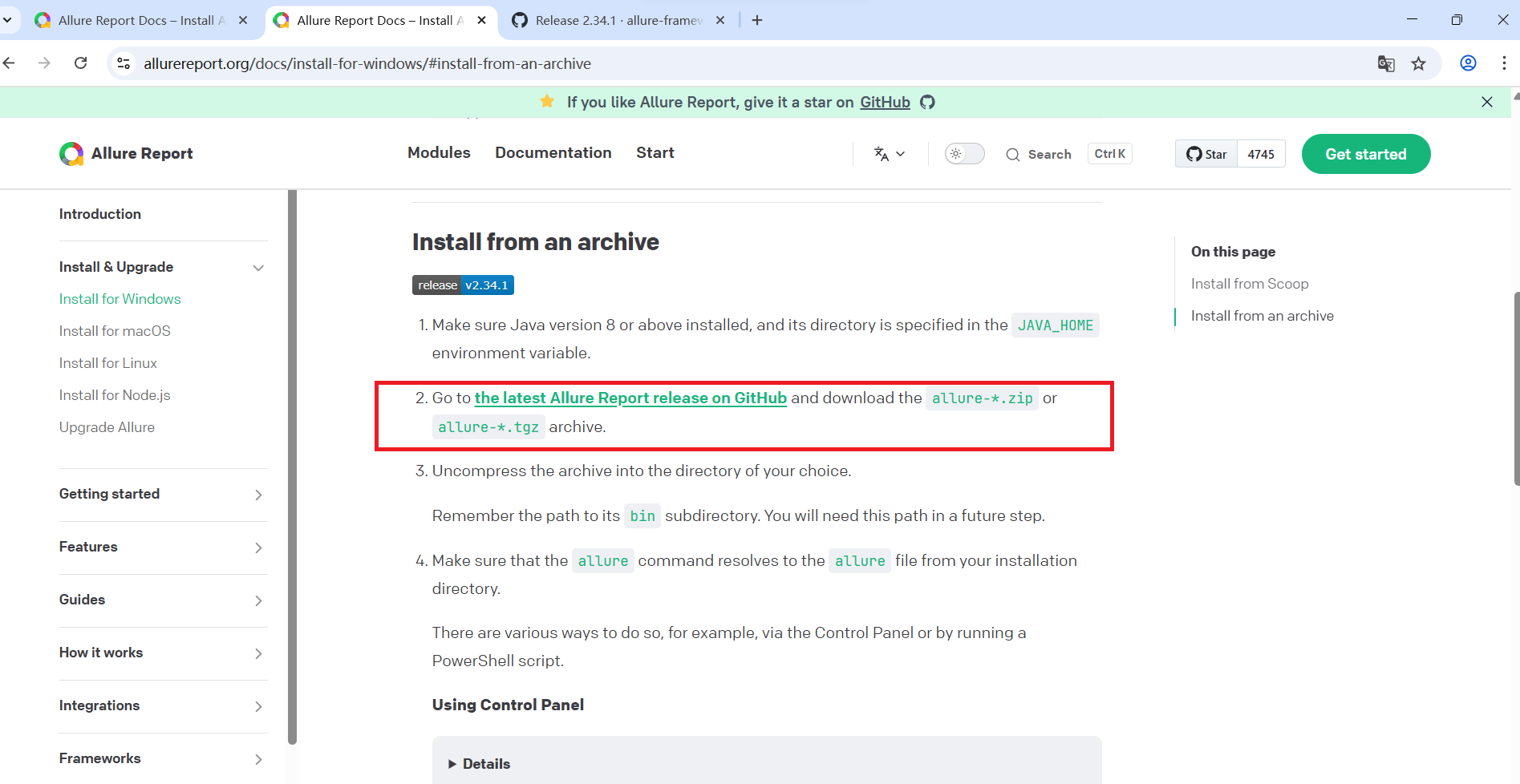This screenshot has width=1520, height=784.
Task: Click the JAVA_HOME code text
Action: pos(1056,325)
